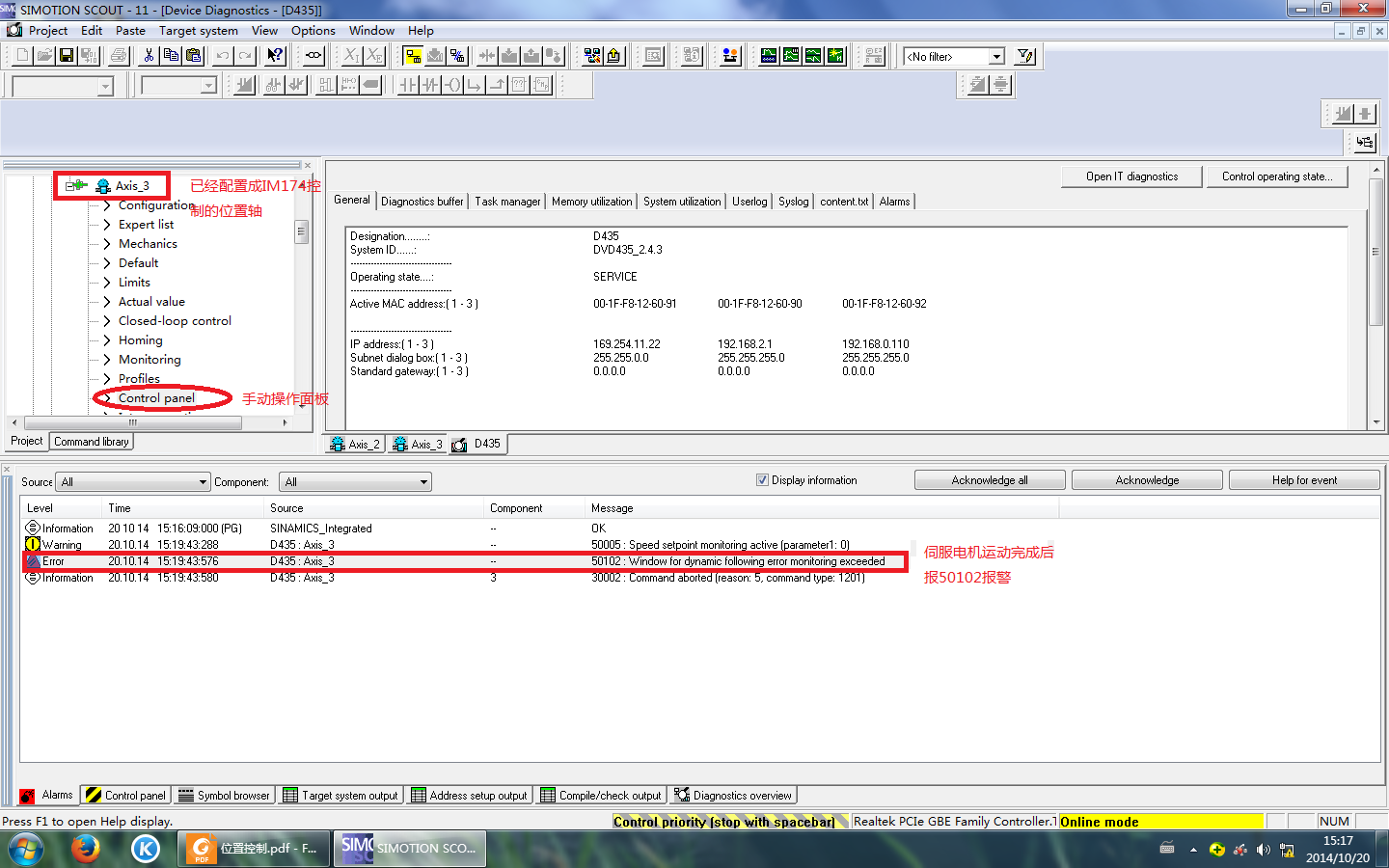Image resolution: width=1389 pixels, height=868 pixels.
Task: Open the Project menu
Action: pos(48,31)
